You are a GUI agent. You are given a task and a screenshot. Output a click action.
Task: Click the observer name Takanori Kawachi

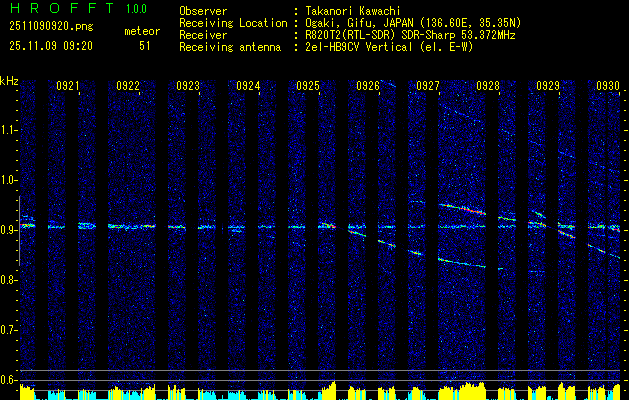353,11
